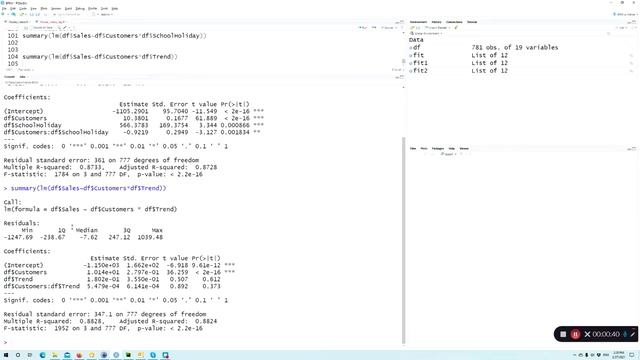Open the Export dropdown in Plots pane

coord(449,154)
